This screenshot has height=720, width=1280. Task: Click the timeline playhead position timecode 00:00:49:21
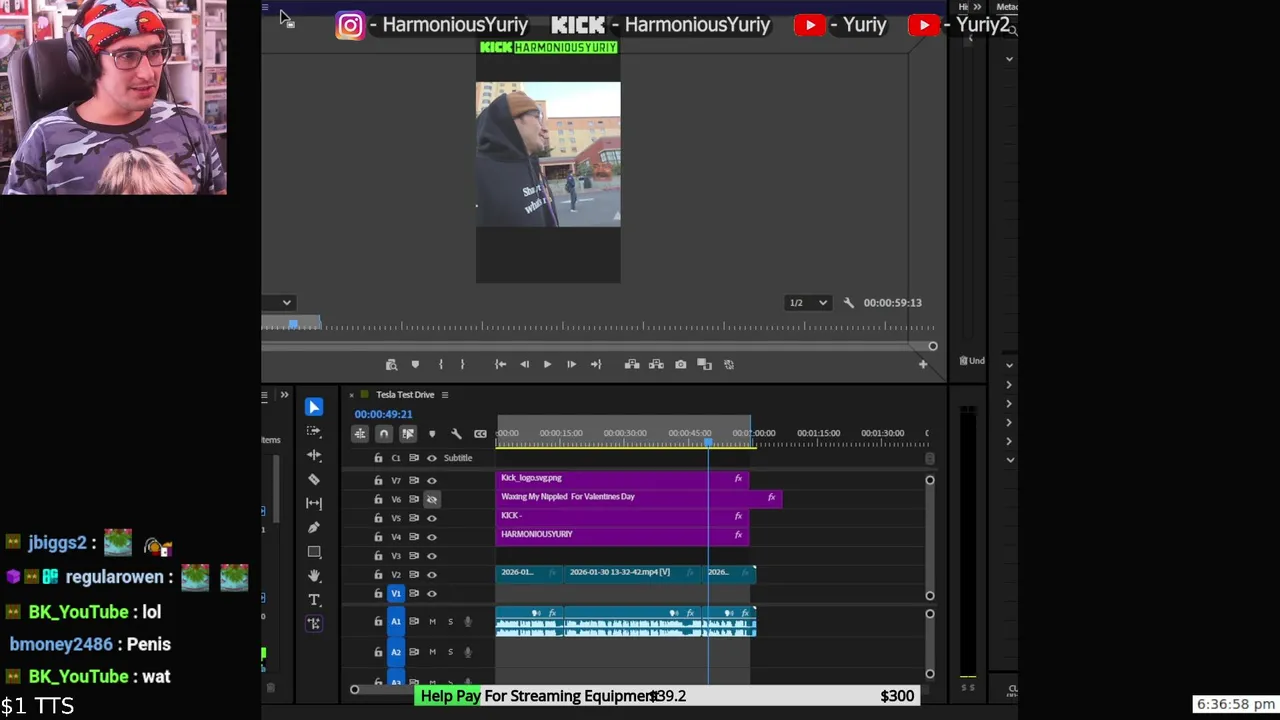click(x=383, y=414)
